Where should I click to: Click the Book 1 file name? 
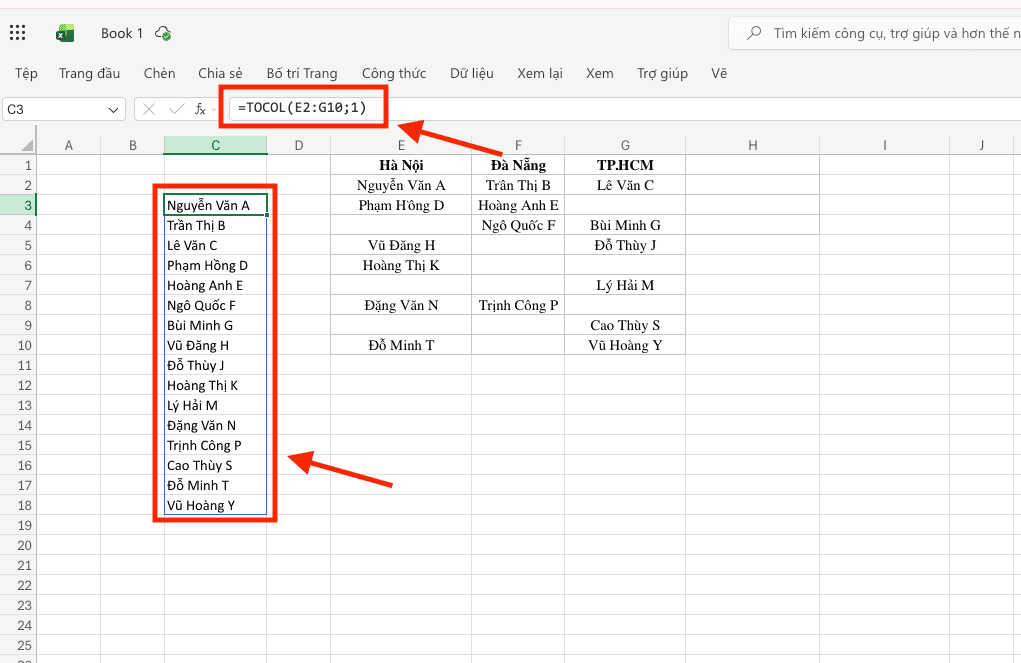click(122, 33)
